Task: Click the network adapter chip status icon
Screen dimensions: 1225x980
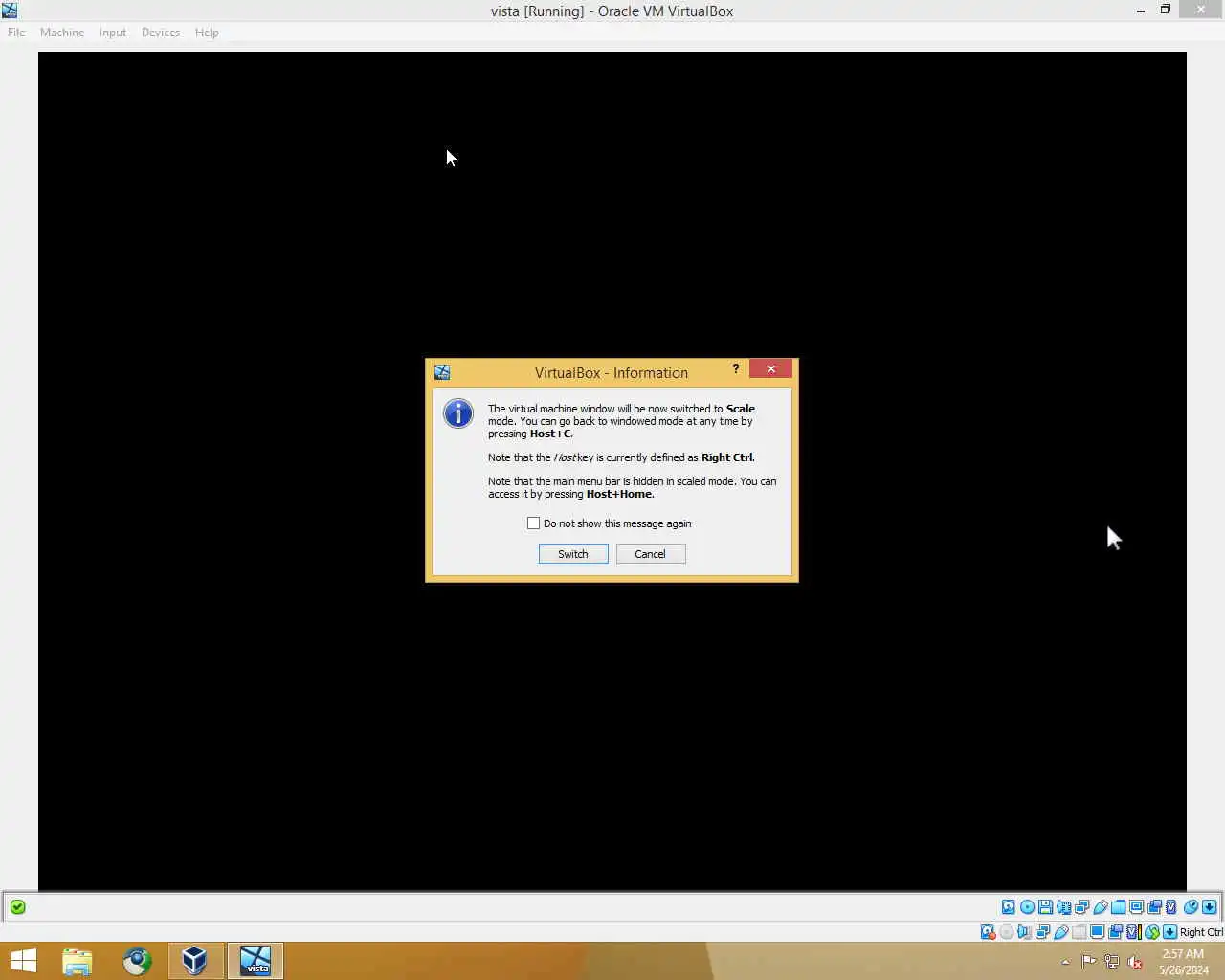Action: coord(1064,906)
